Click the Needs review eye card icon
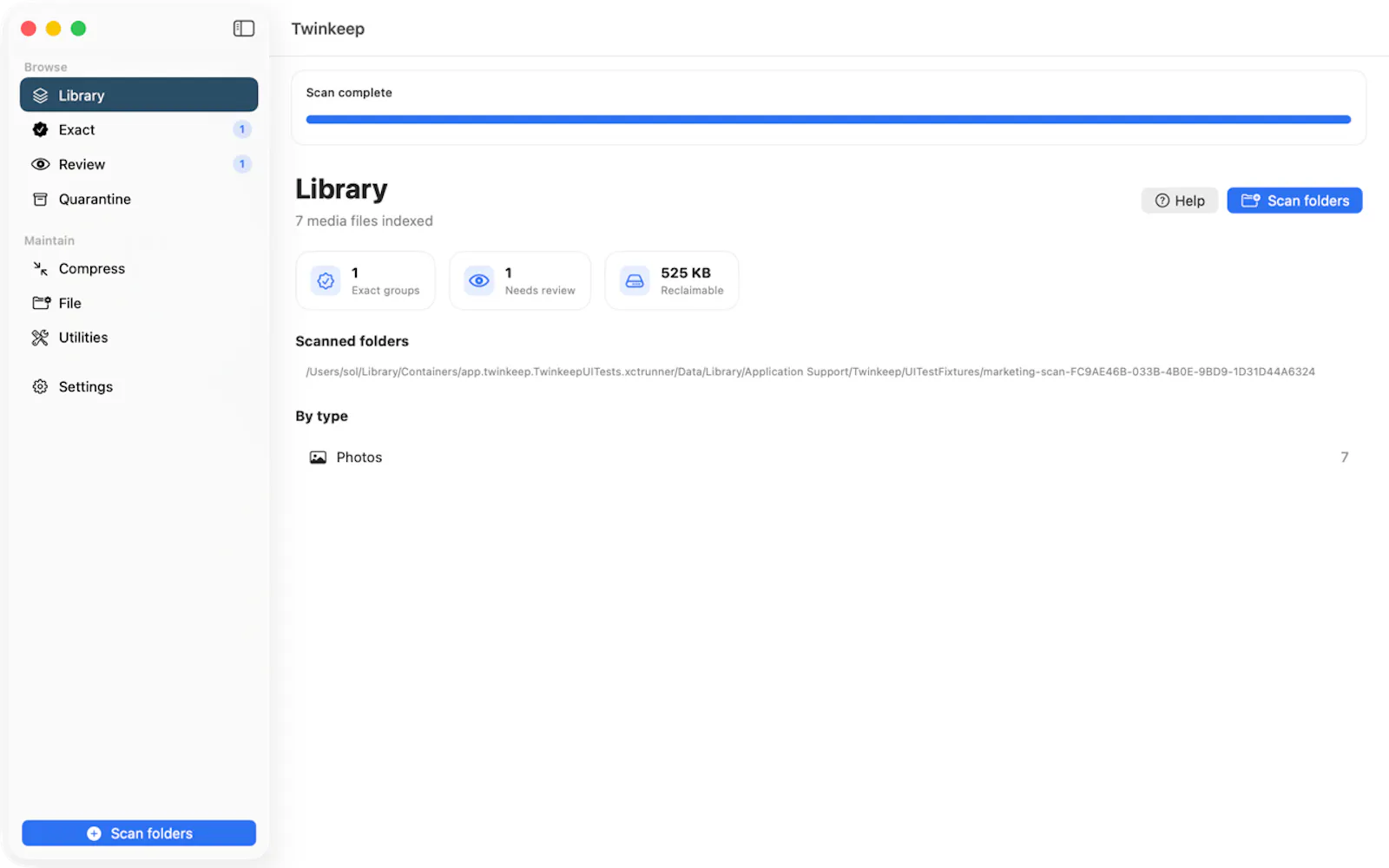The width and height of the screenshot is (1389, 868). point(479,280)
